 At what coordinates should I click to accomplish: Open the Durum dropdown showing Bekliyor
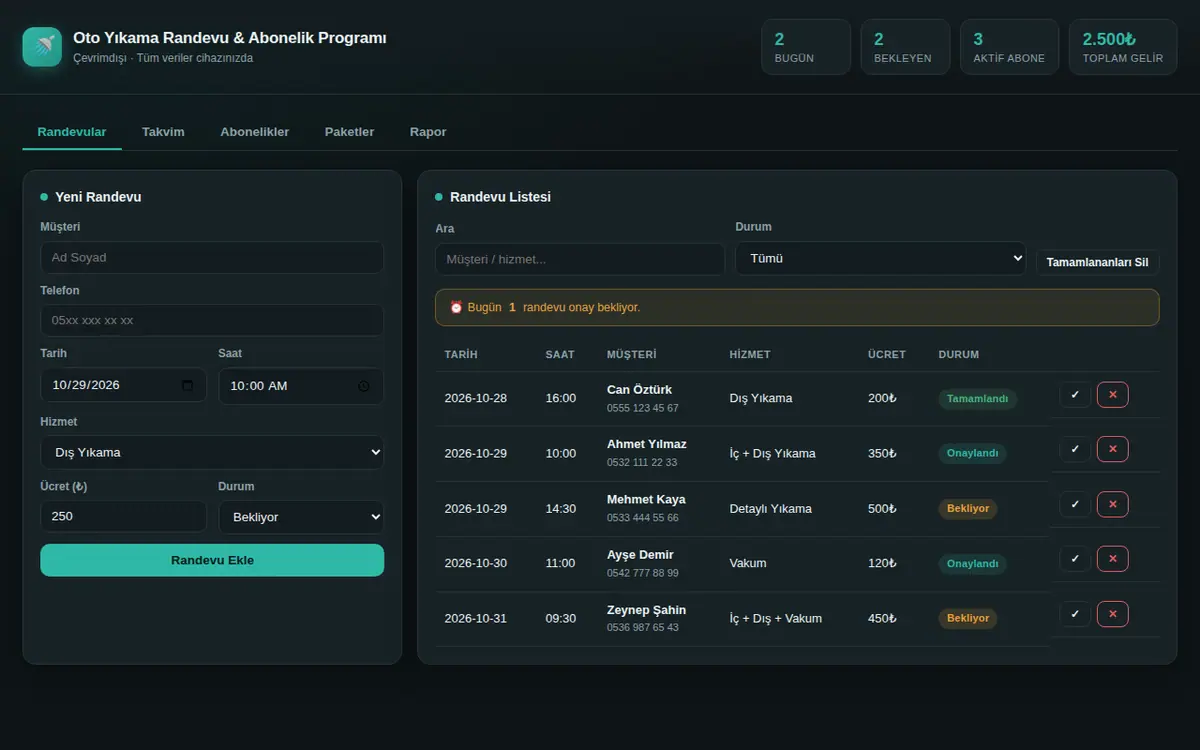[301, 517]
